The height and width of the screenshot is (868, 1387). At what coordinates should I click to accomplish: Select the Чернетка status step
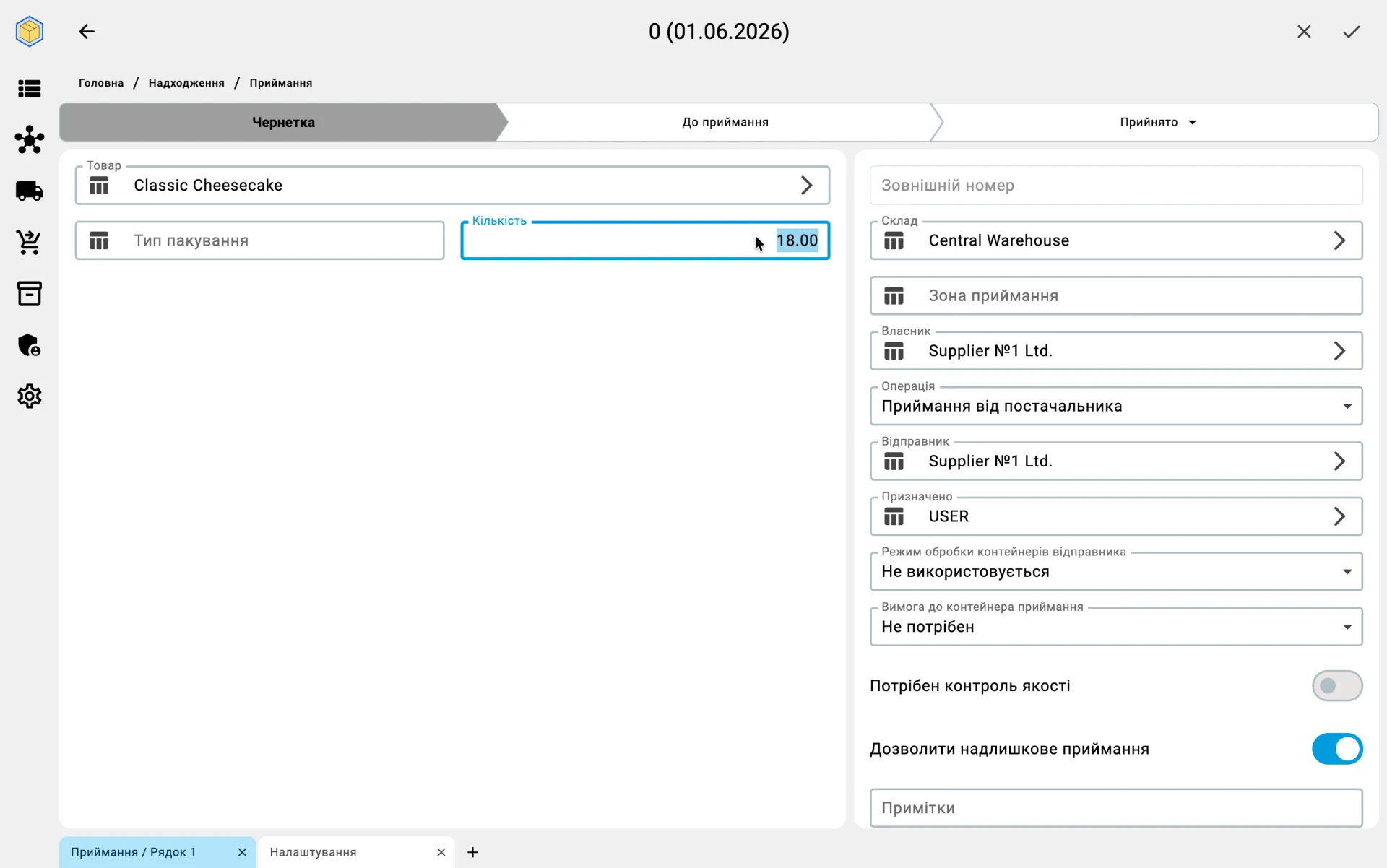coord(283,122)
